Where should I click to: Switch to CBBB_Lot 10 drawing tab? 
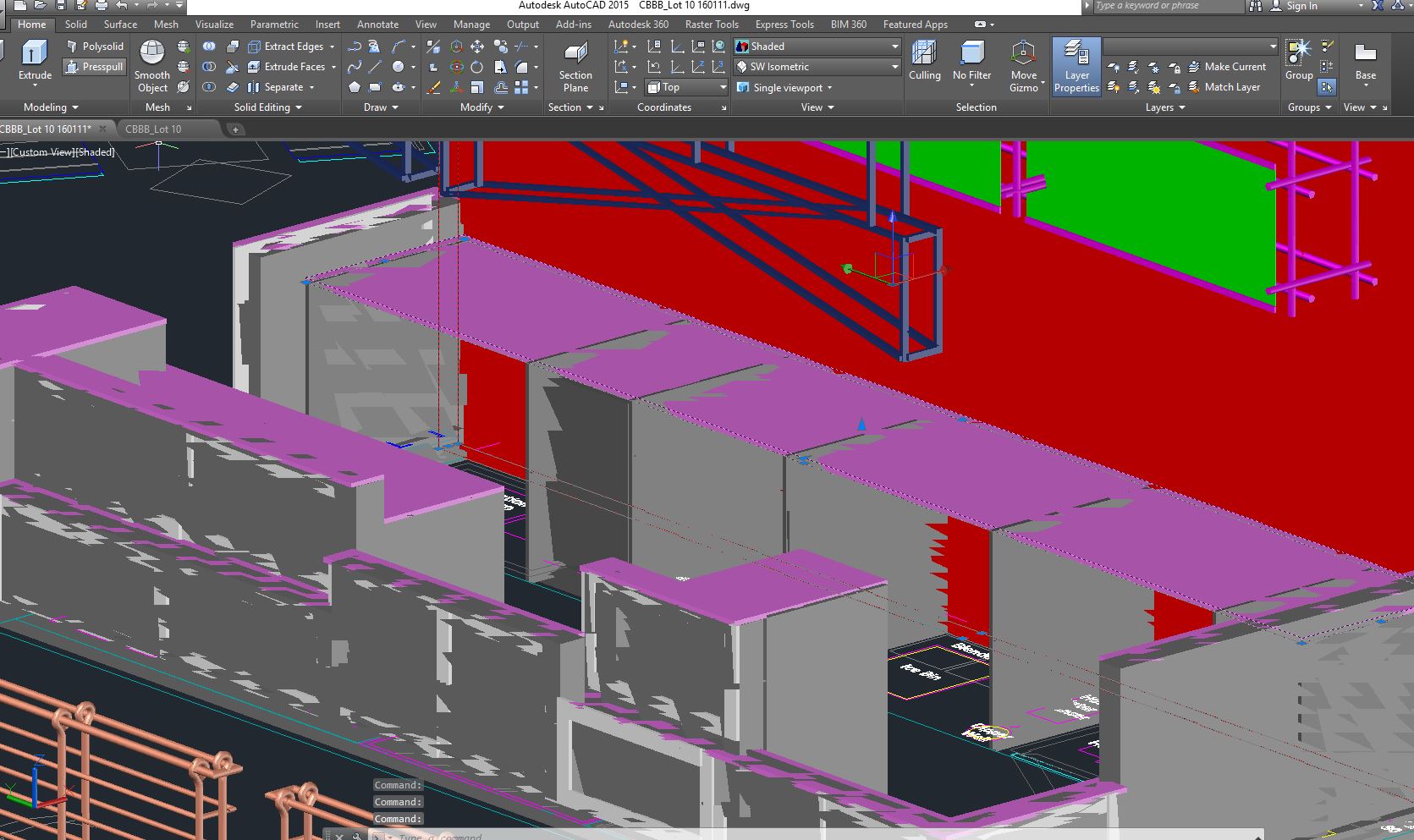click(153, 129)
